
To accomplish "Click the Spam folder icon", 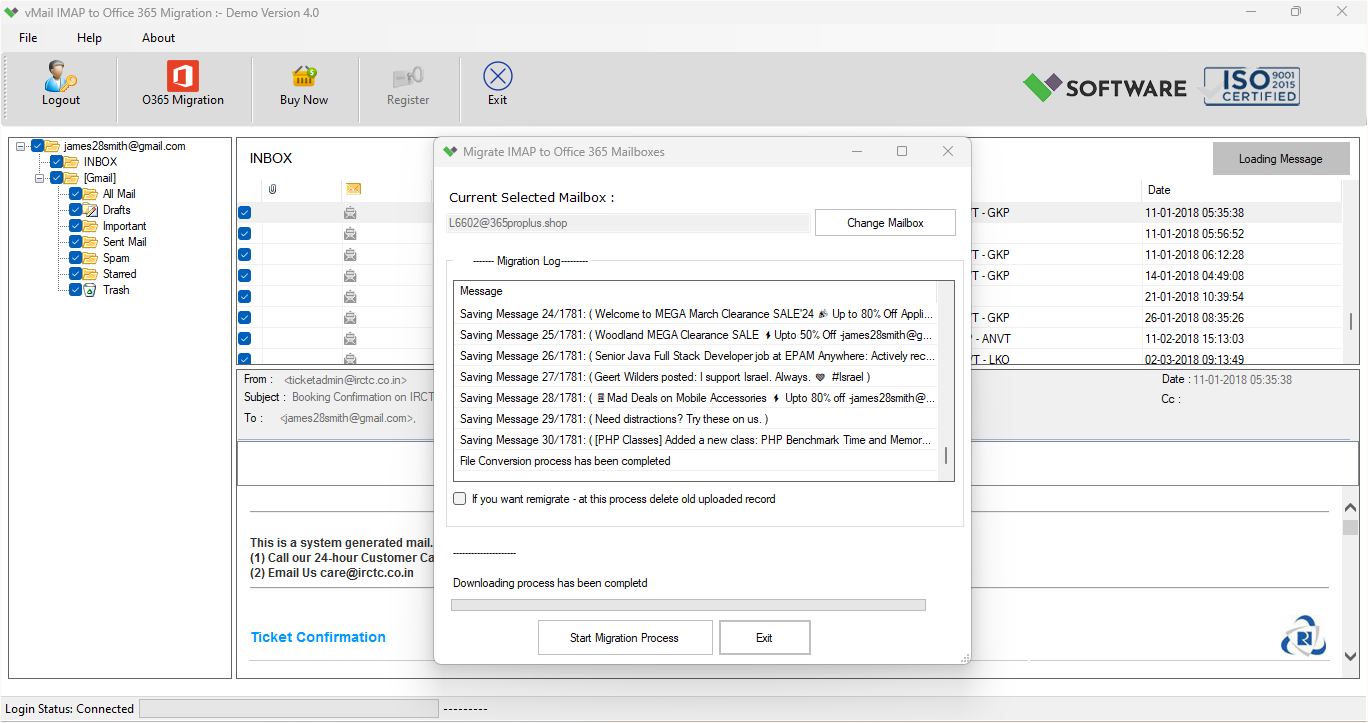I will pyautogui.click(x=90, y=258).
